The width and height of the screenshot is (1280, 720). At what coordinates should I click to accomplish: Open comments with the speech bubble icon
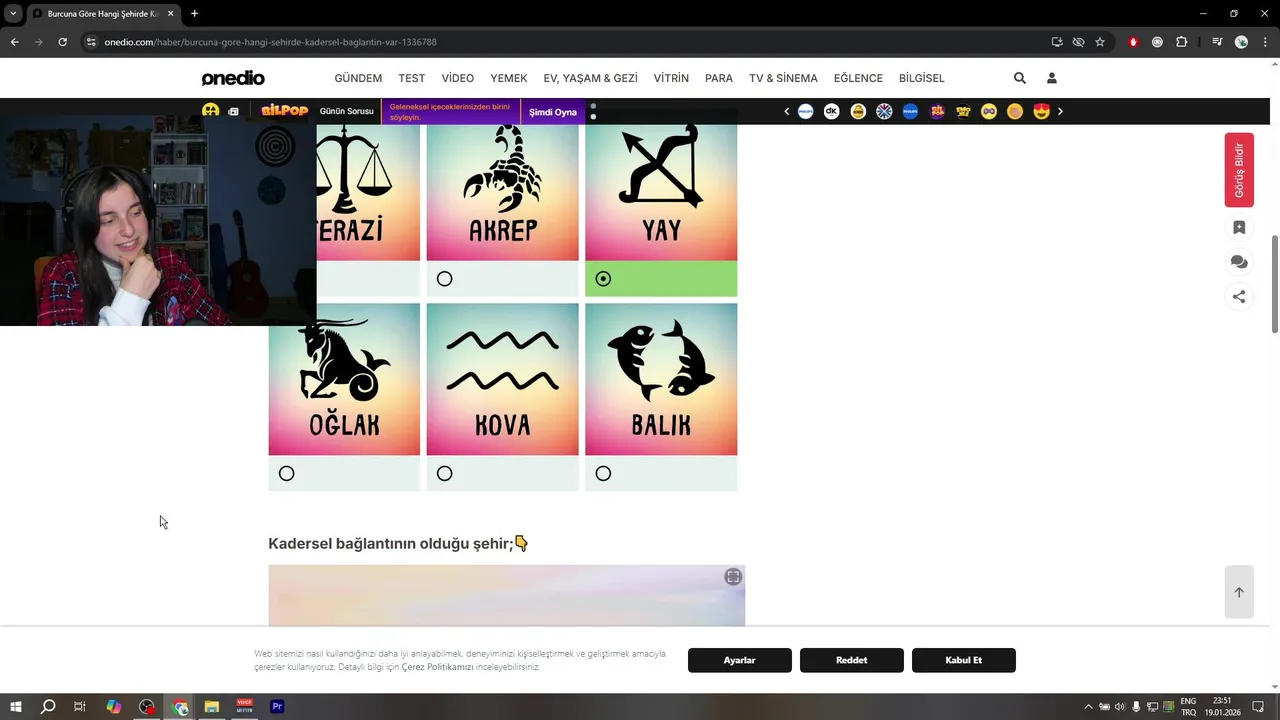(x=1239, y=262)
